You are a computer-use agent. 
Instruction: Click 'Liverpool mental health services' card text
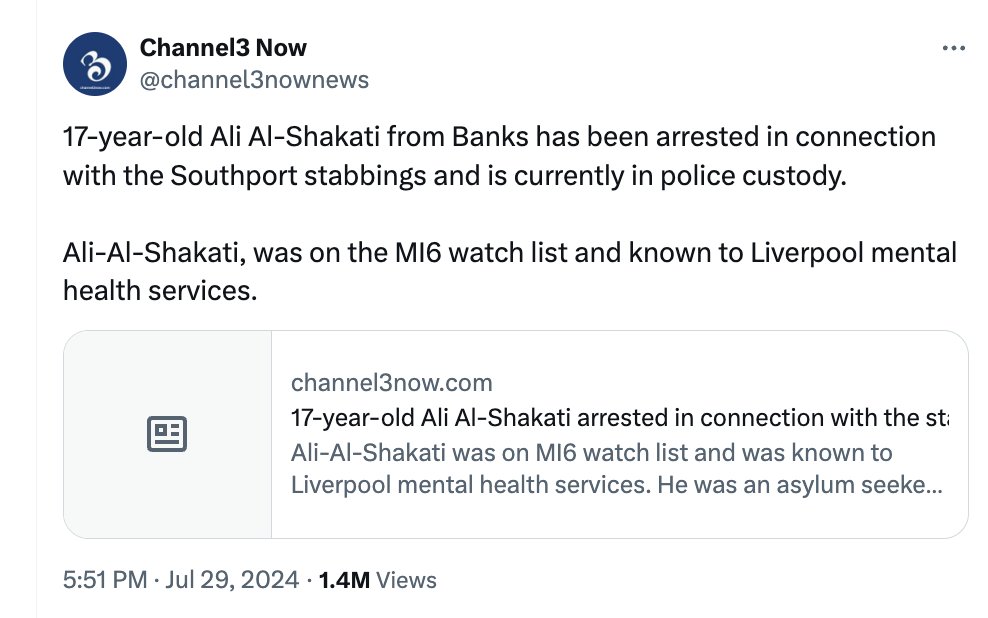(471, 485)
